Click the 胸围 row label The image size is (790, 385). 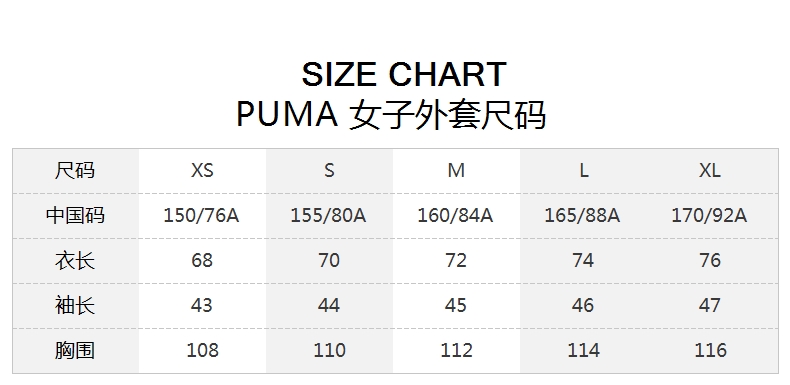[x=75, y=350]
